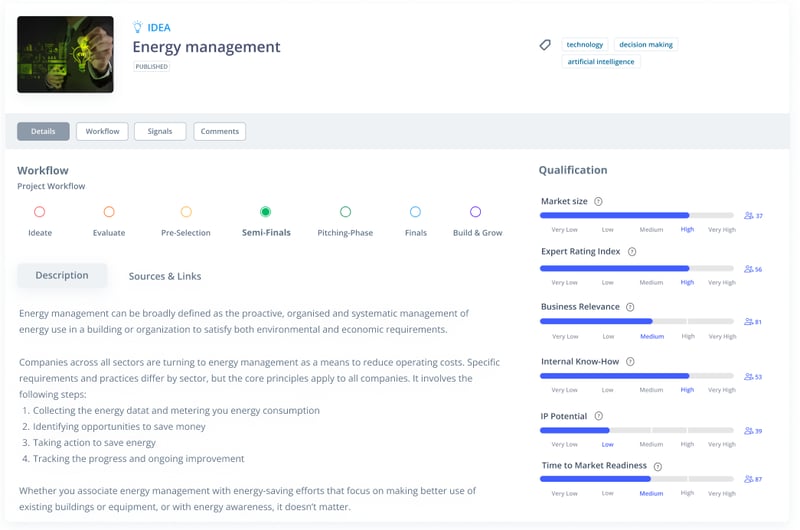This screenshot has width=800, height=530.
Task: Click the decision making tag
Action: click(x=646, y=45)
